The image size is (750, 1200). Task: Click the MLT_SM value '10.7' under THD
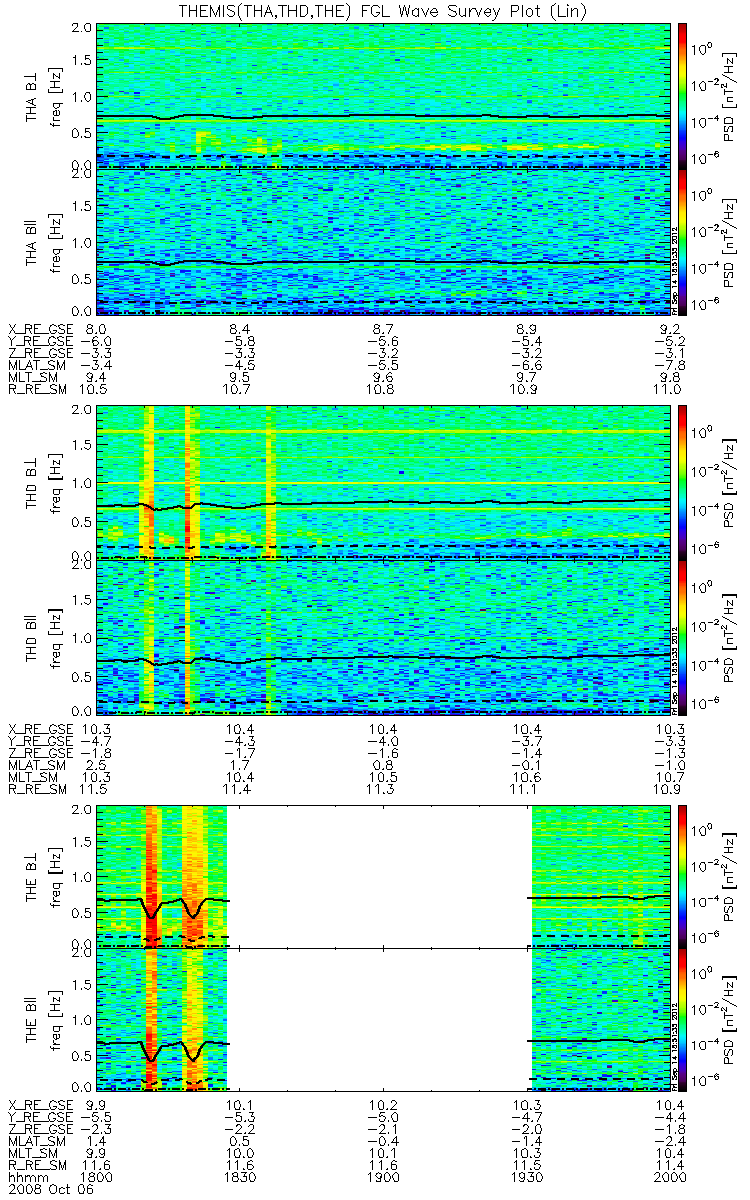click(x=669, y=777)
